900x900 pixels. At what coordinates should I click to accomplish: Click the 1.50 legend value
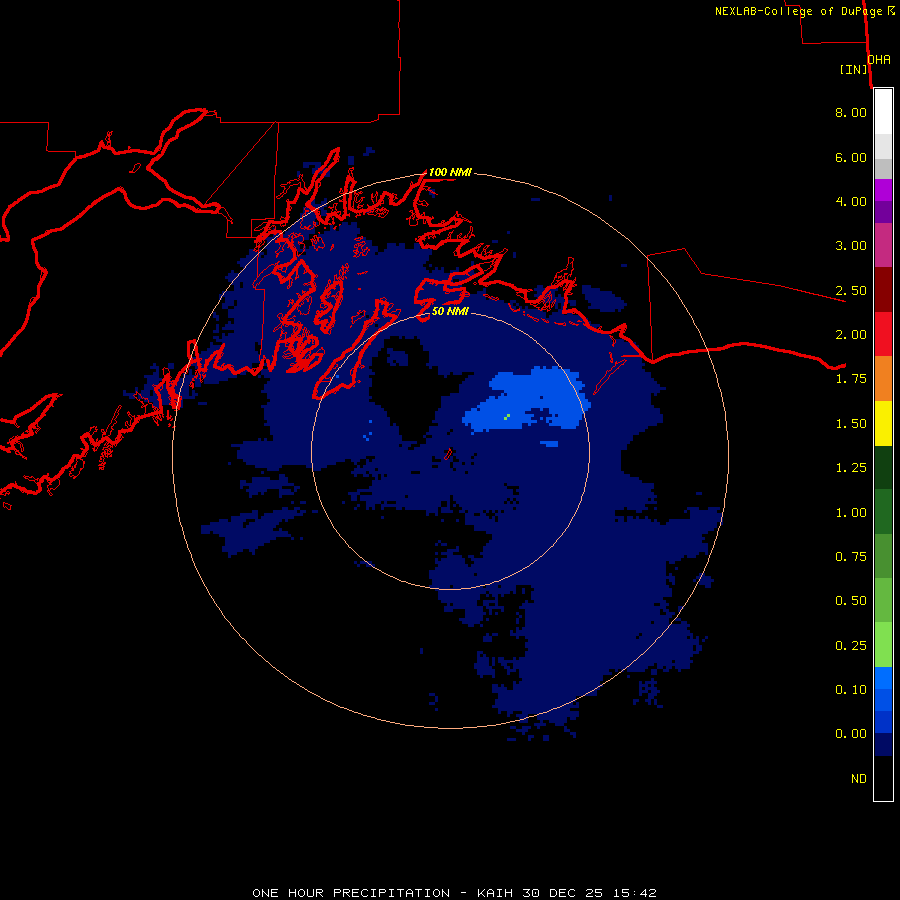851,424
